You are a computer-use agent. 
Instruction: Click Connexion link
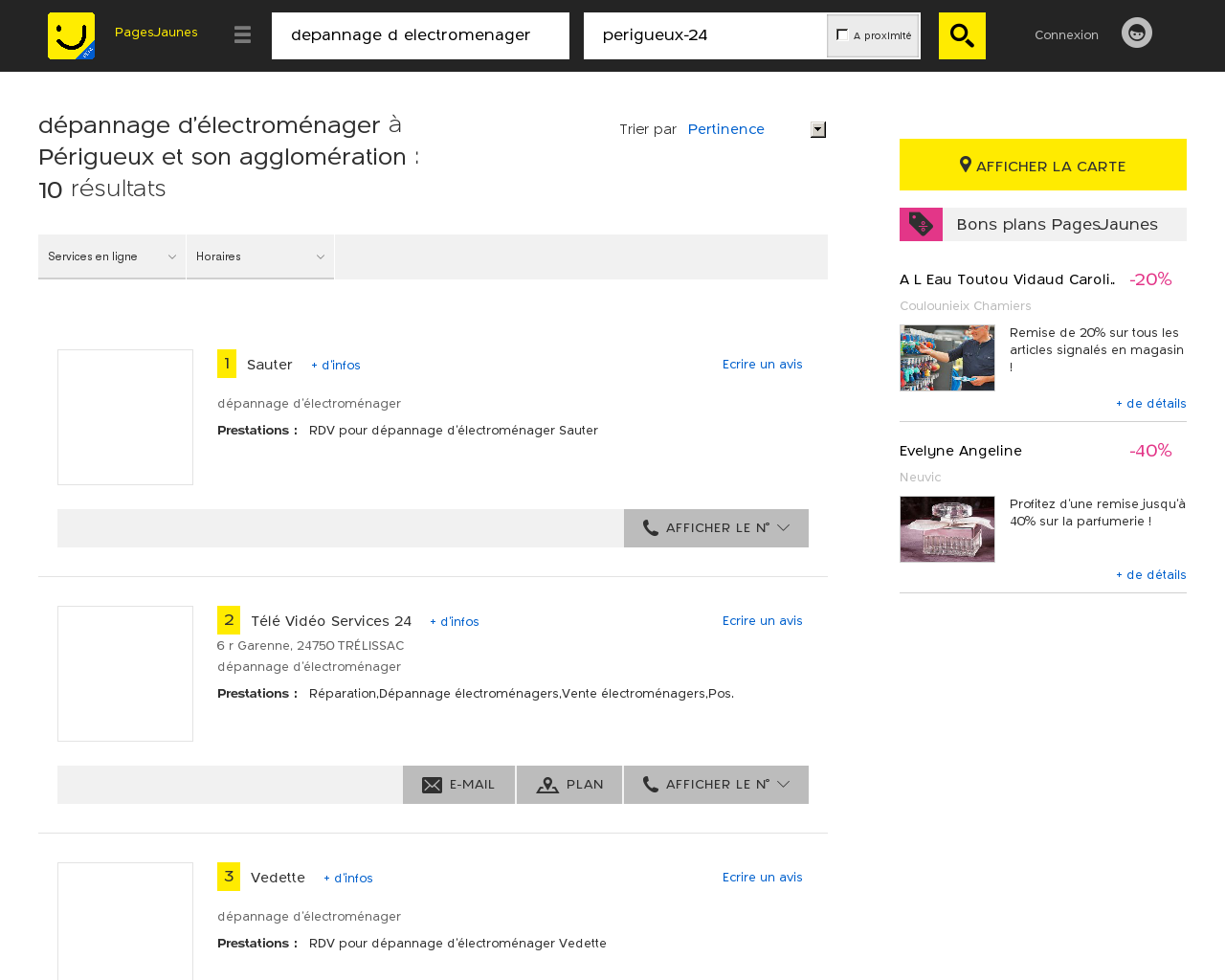1066,34
